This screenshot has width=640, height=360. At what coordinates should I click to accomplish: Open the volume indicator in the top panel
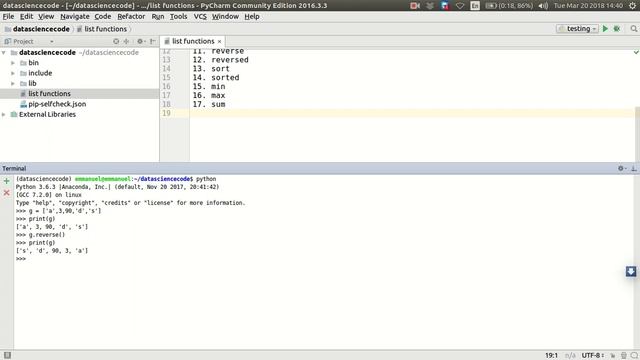coord(543,6)
